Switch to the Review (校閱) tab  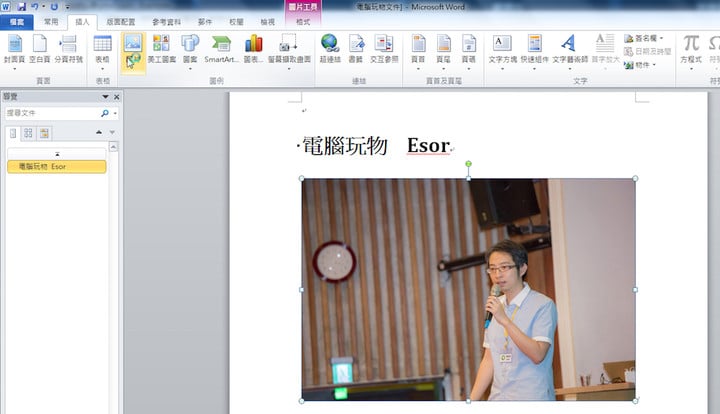point(236,22)
